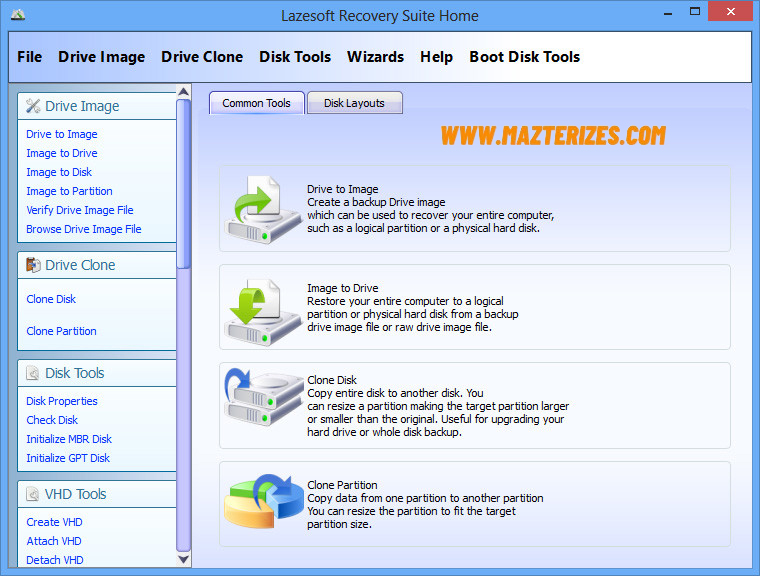Open the Wizards menu

coord(375,57)
